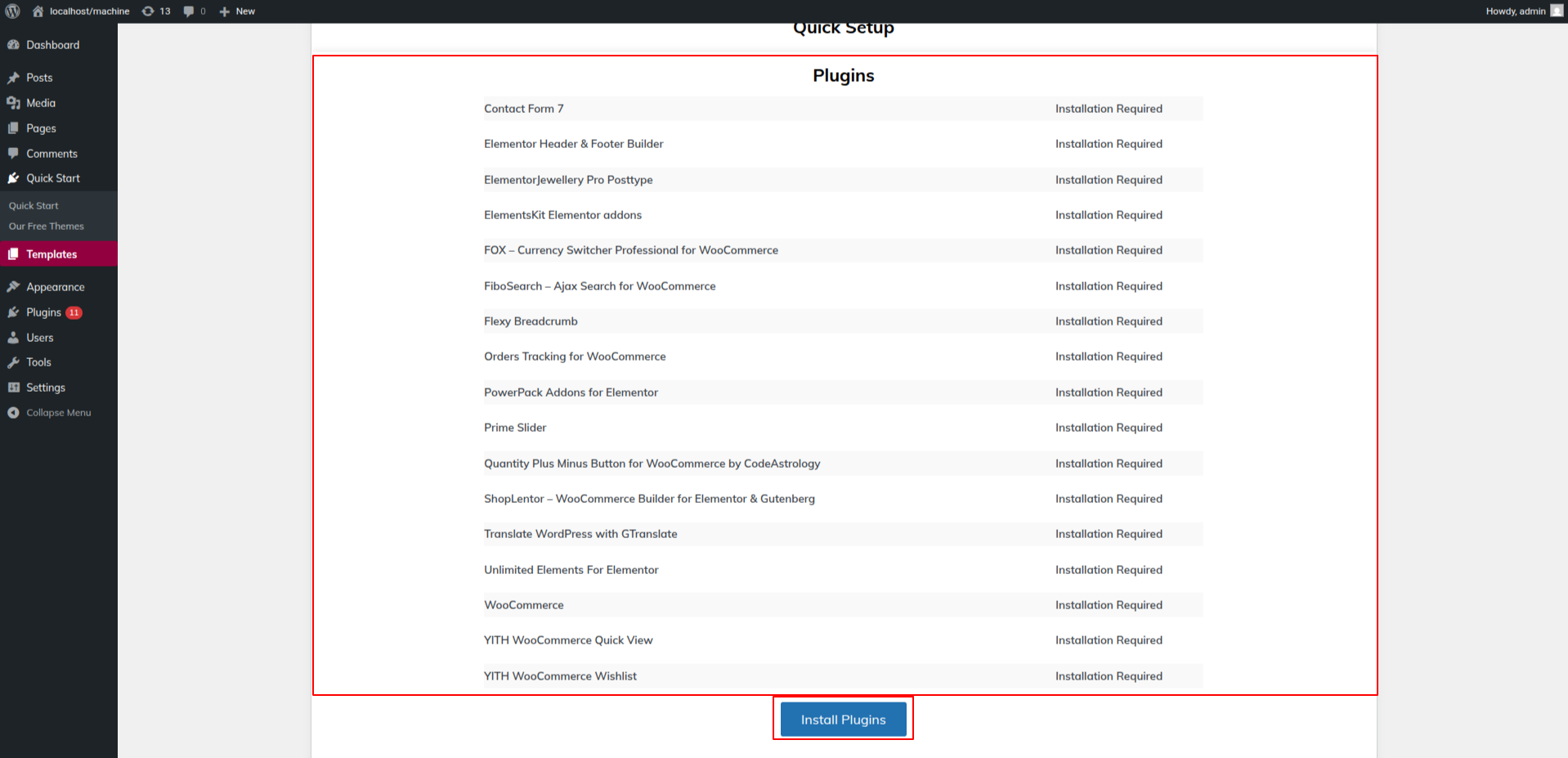Click the Tools wrench icon
This screenshot has height=758, width=1568.
click(x=13, y=362)
